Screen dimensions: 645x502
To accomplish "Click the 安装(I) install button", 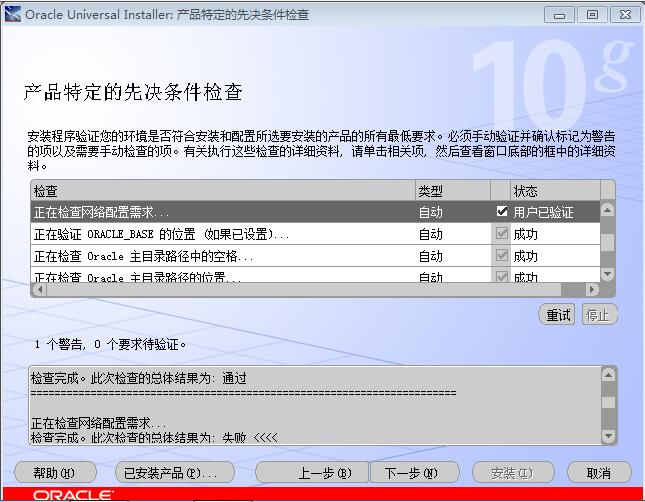I will click(x=513, y=473).
